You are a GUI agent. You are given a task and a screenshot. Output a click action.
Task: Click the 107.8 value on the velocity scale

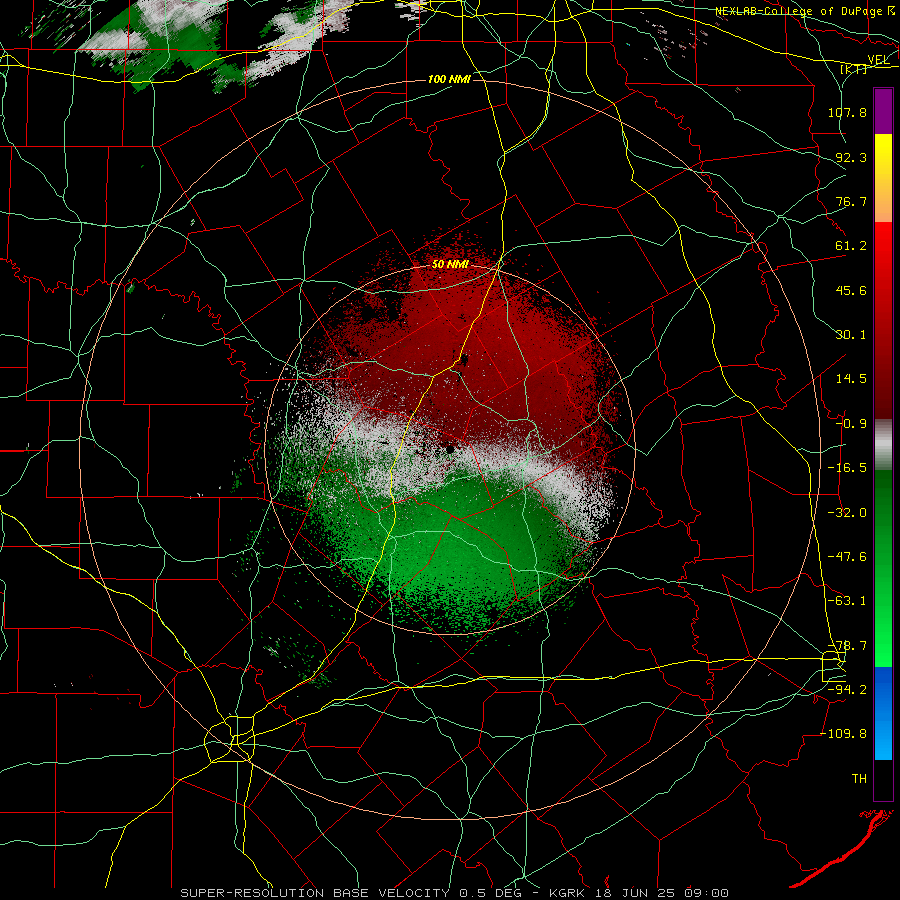847,112
